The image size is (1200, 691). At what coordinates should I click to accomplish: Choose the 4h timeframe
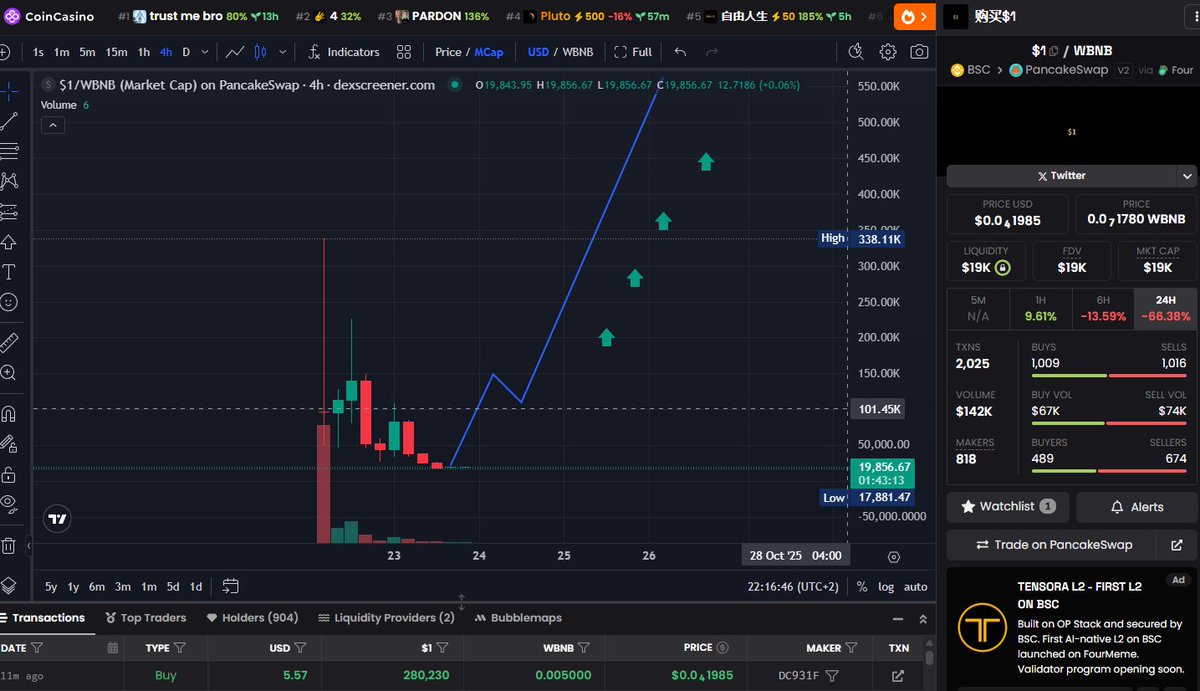[x=165, y=52]
